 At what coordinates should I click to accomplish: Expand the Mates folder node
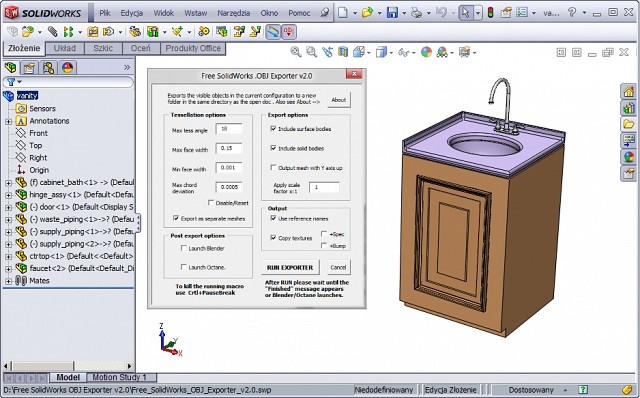click(x=8, y=281)
